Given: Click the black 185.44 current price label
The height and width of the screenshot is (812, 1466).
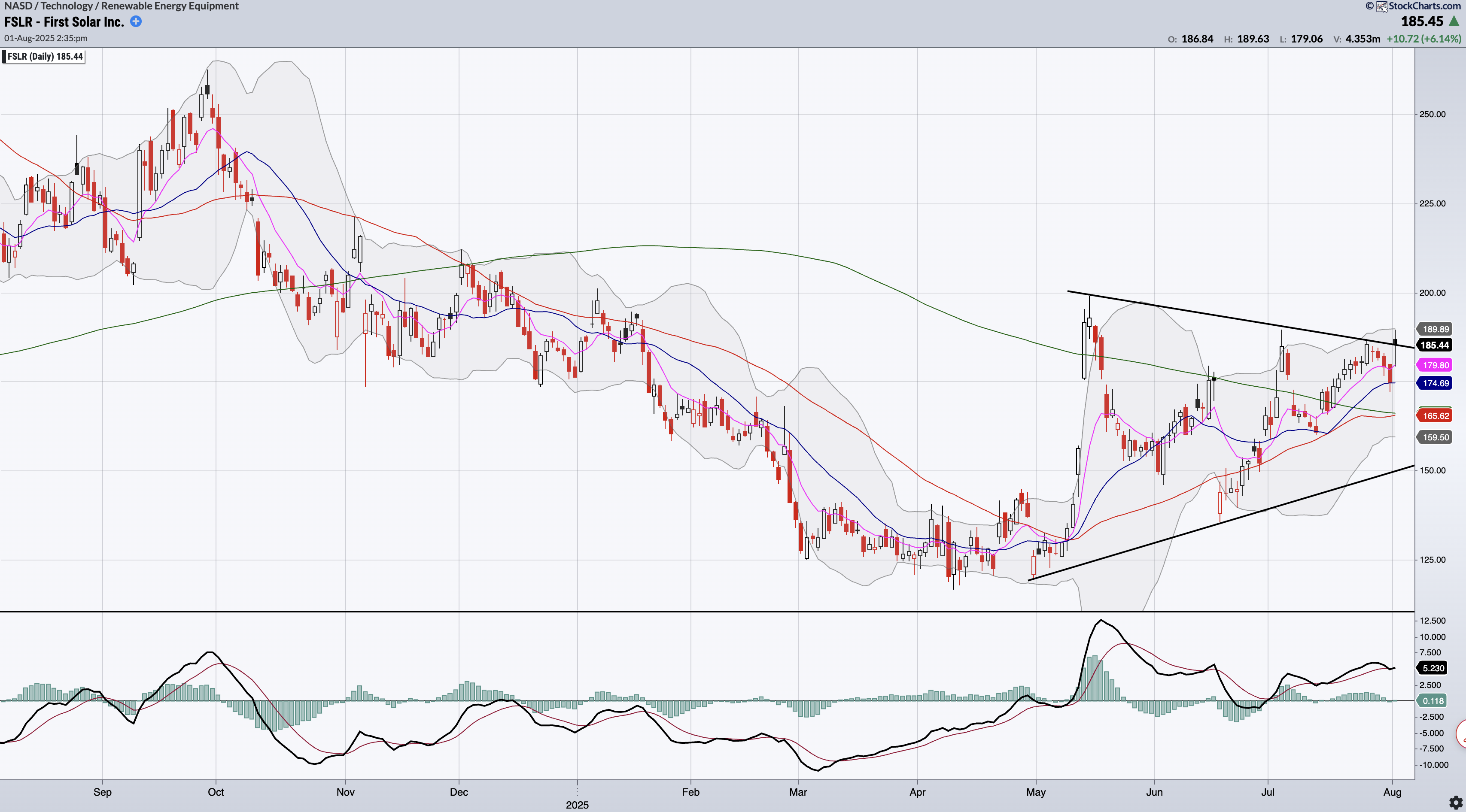Looking at the screenshot, I should pos(1434,345).
